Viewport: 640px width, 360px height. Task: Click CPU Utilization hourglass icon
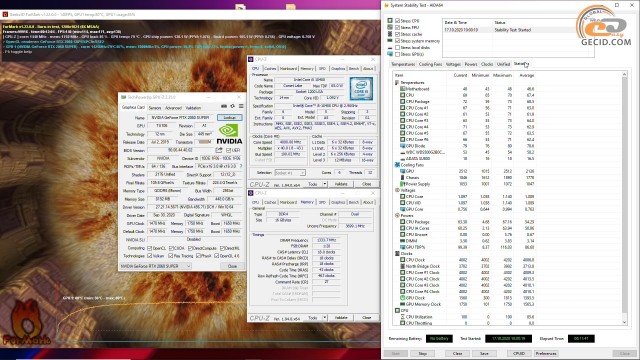[402, 317]
